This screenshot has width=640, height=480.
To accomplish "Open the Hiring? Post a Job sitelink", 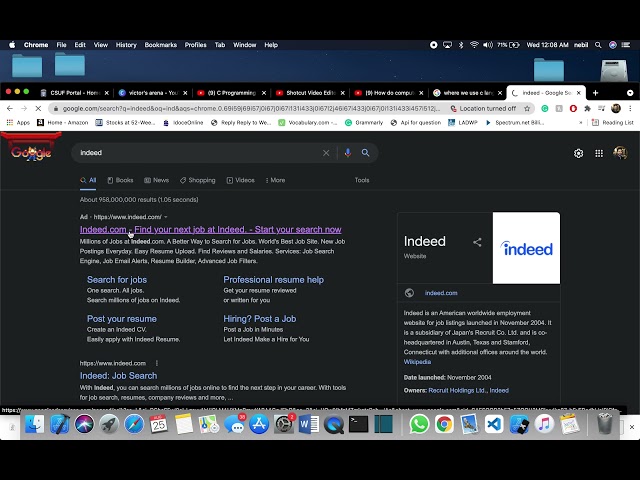I will coord(260,319).
